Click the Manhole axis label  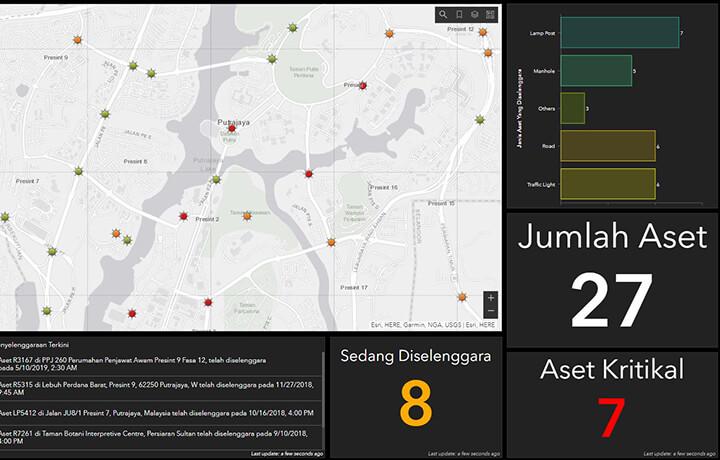(x=544, y=71)
